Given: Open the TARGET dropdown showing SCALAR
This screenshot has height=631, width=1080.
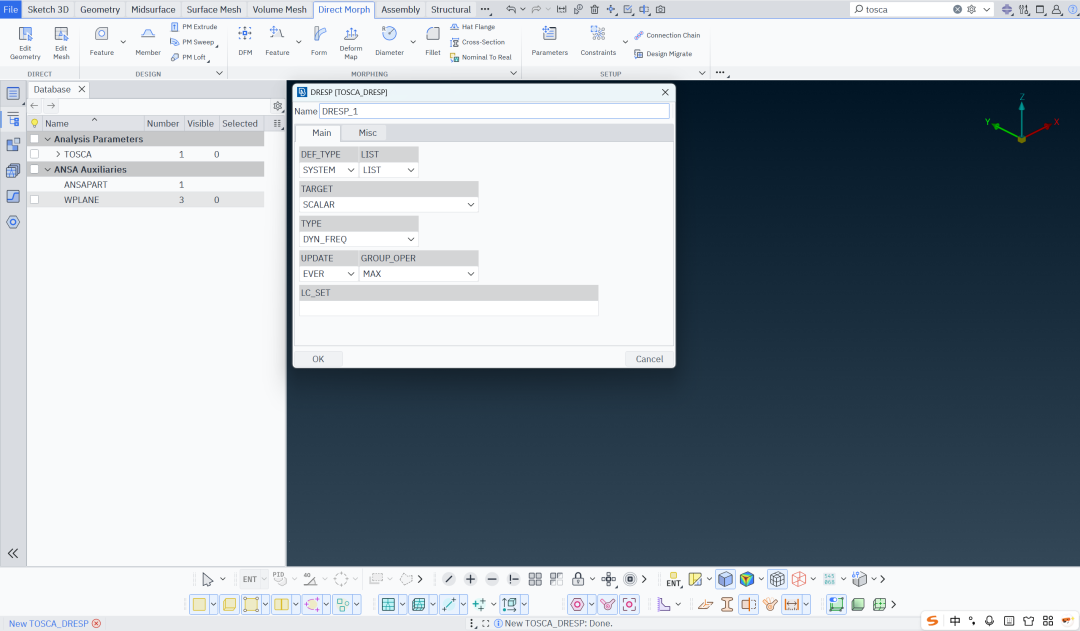Looking at the screenshot, I should 388,205.
